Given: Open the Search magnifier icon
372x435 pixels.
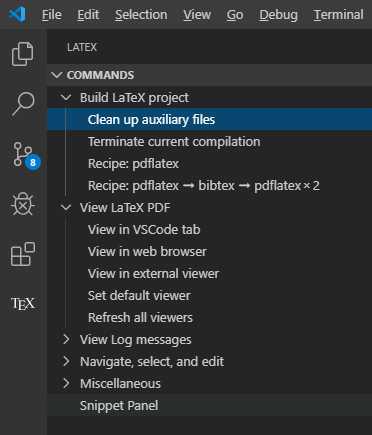Looking at the screenshot, I should (x=23, y=104).
